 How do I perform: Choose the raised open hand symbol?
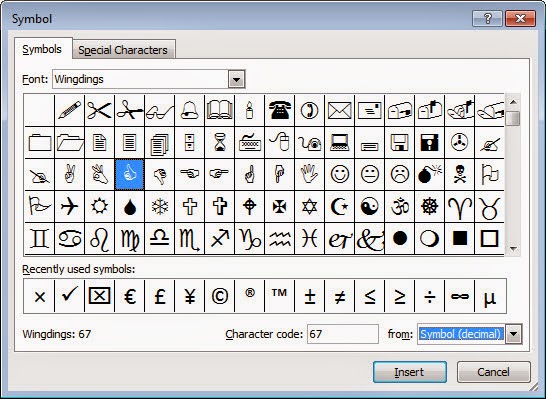pos(309,174)
